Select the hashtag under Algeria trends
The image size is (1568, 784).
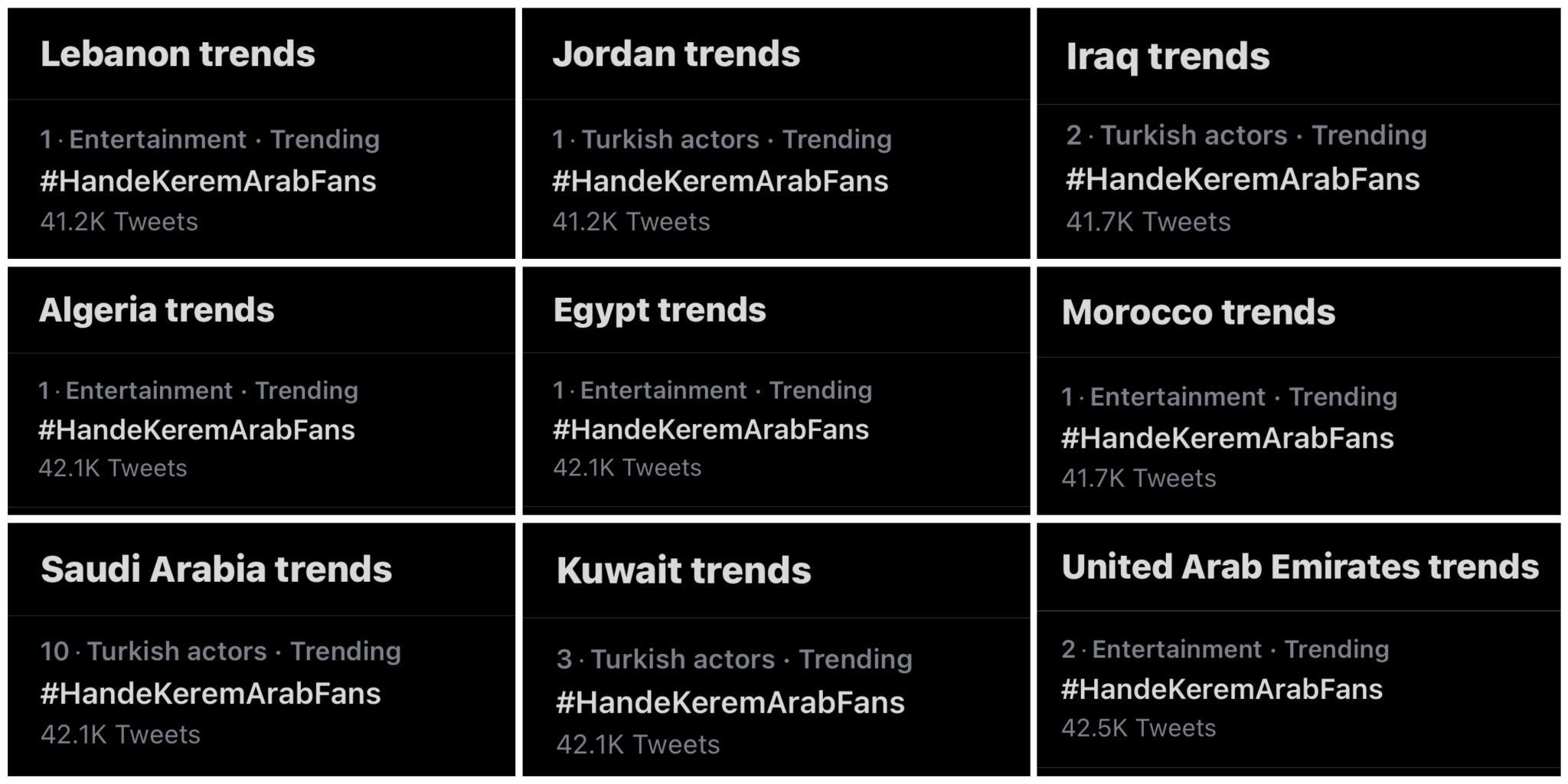197,430
